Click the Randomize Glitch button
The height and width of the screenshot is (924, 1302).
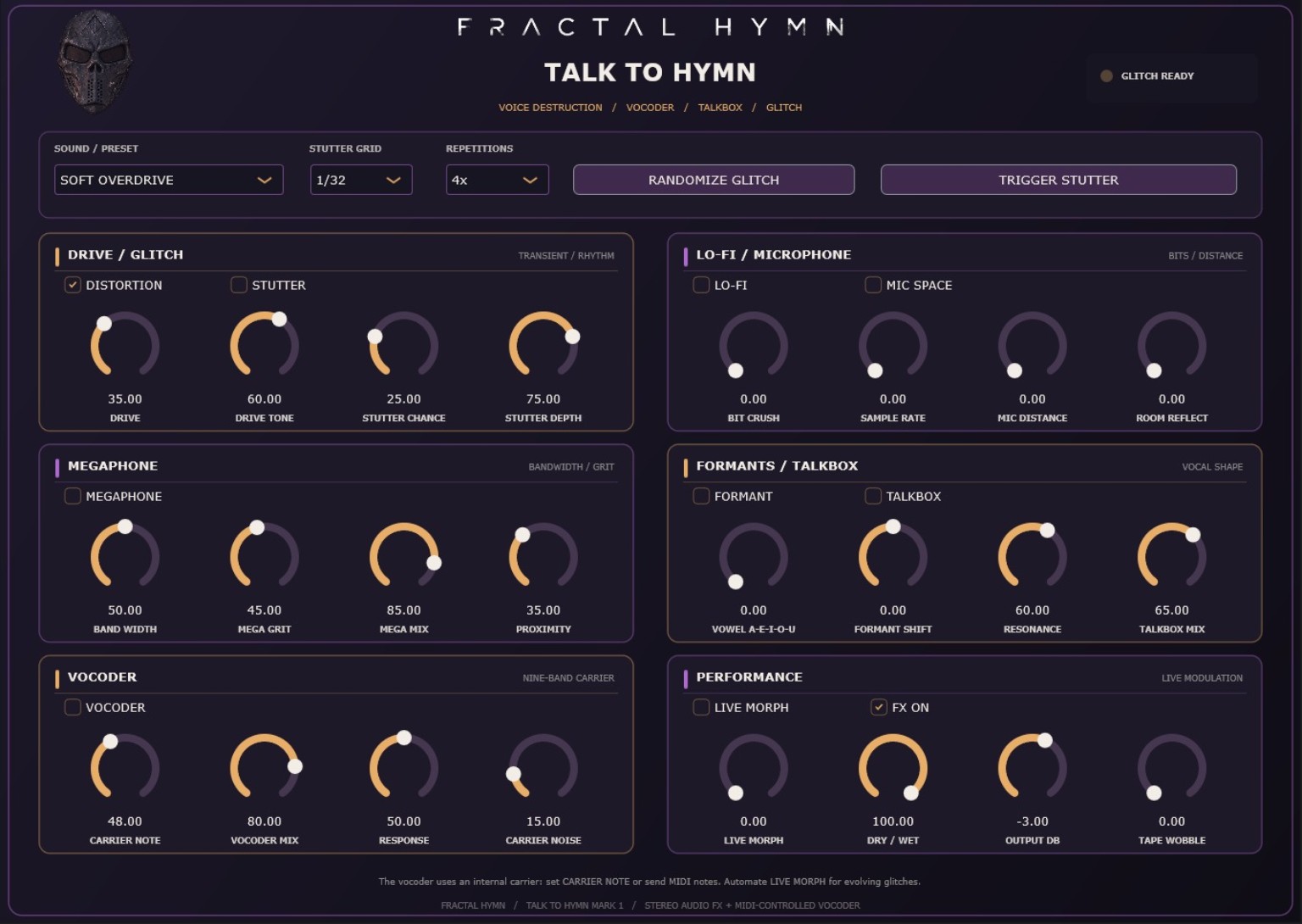[714, 180]
